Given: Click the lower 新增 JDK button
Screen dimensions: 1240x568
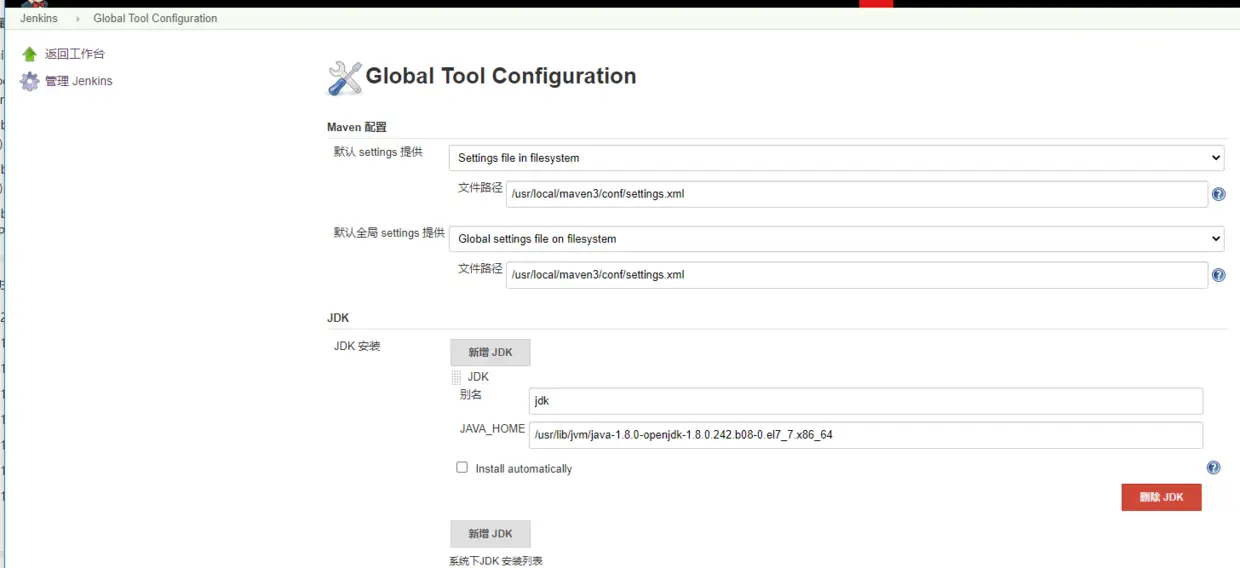Looking at the screenshot, I should tap(490, 534).
